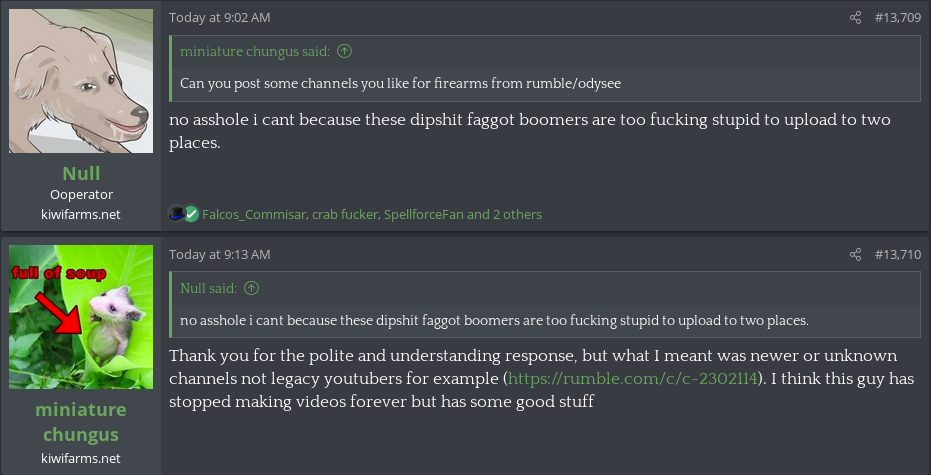This screenshot has height=475, width=931.
Task: Click up-arrow icon beside 'miniature chungus said:'
Action: click(x=345, y=51)
